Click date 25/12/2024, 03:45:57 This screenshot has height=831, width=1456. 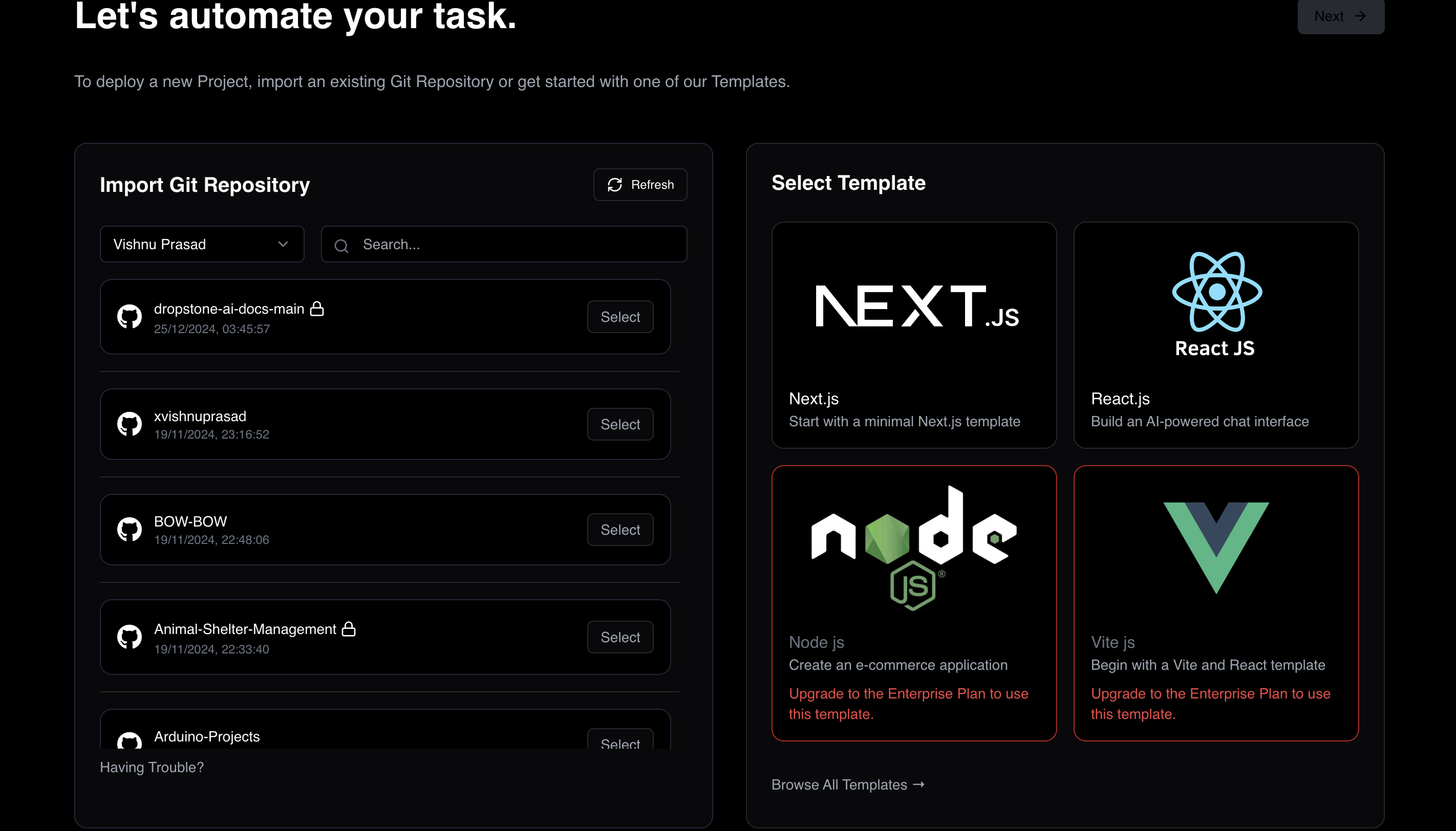point(212,329)
